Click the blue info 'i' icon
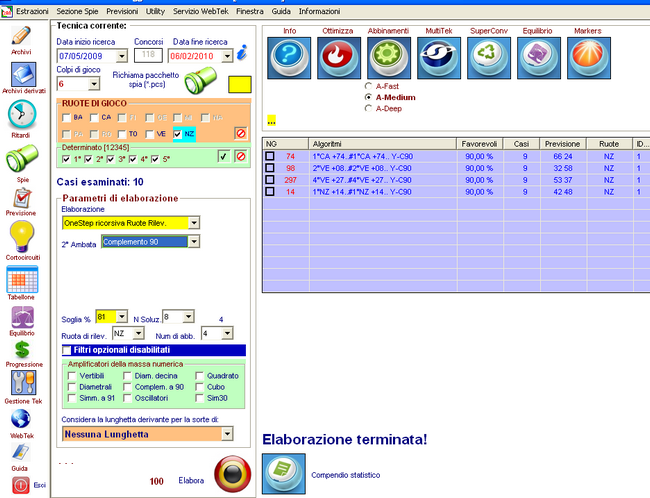 [242, 53]
